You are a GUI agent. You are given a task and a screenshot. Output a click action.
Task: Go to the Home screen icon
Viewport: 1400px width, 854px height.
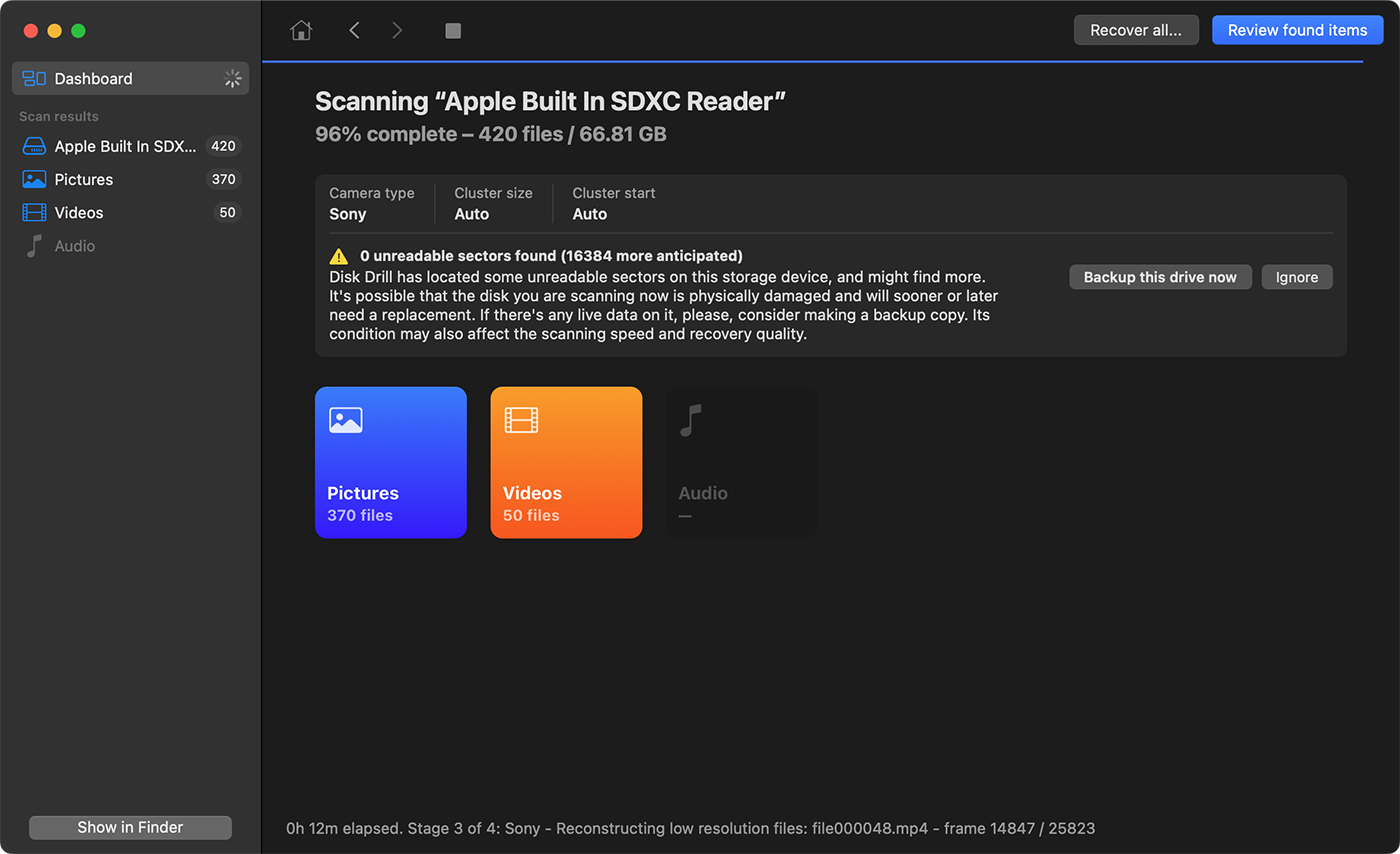click(301, 30)
